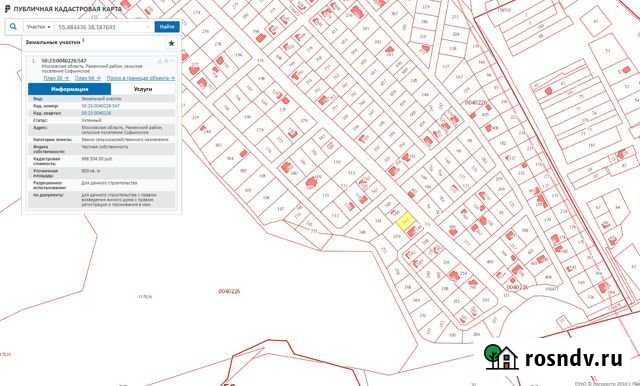Open the 'Участки' search type dropdown
This screenshot has width=640, height=386.
[x=38, y=27]
